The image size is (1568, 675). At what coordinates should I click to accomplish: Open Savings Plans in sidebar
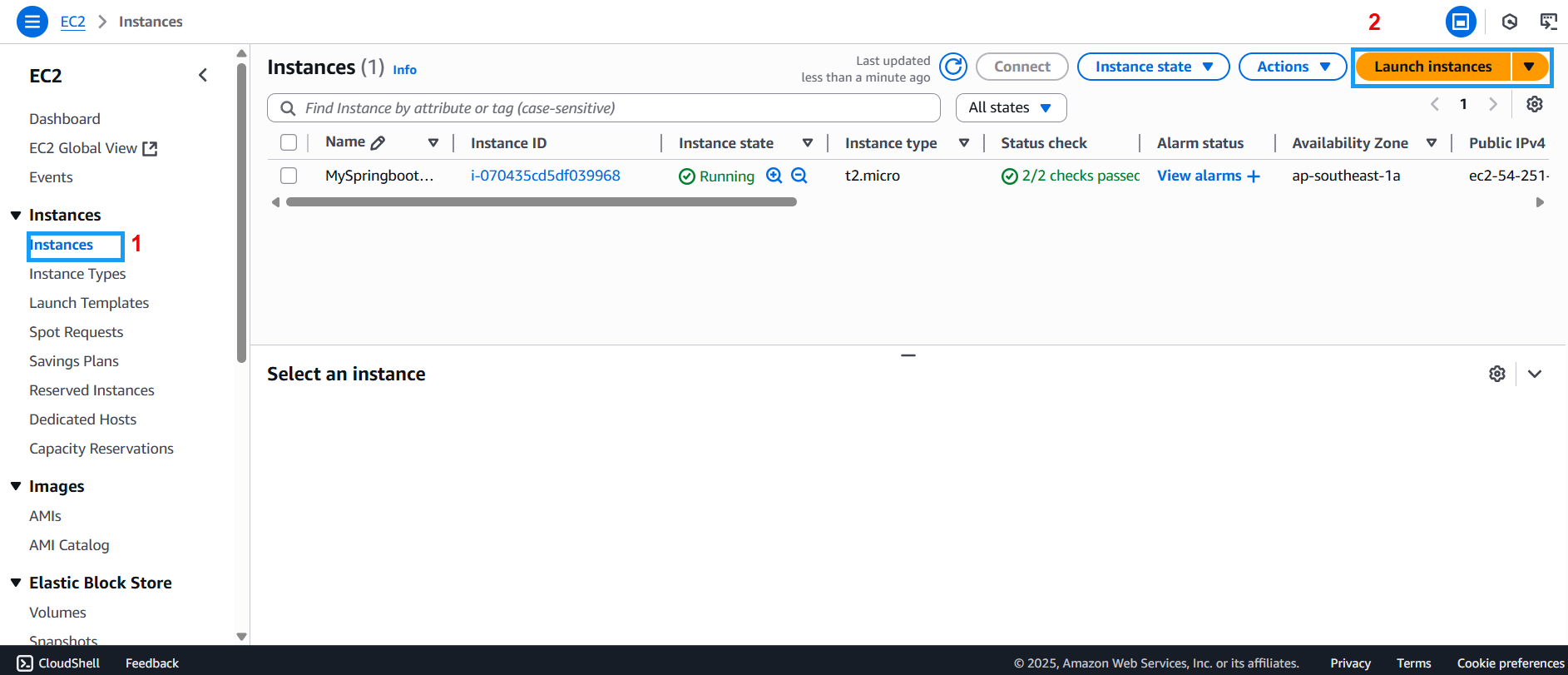coord(74,361)
